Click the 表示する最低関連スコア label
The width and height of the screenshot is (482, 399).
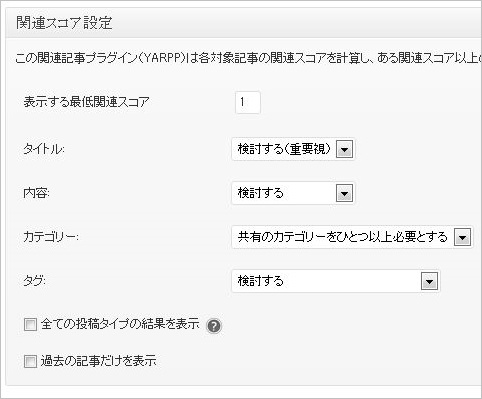coord(86,102)
